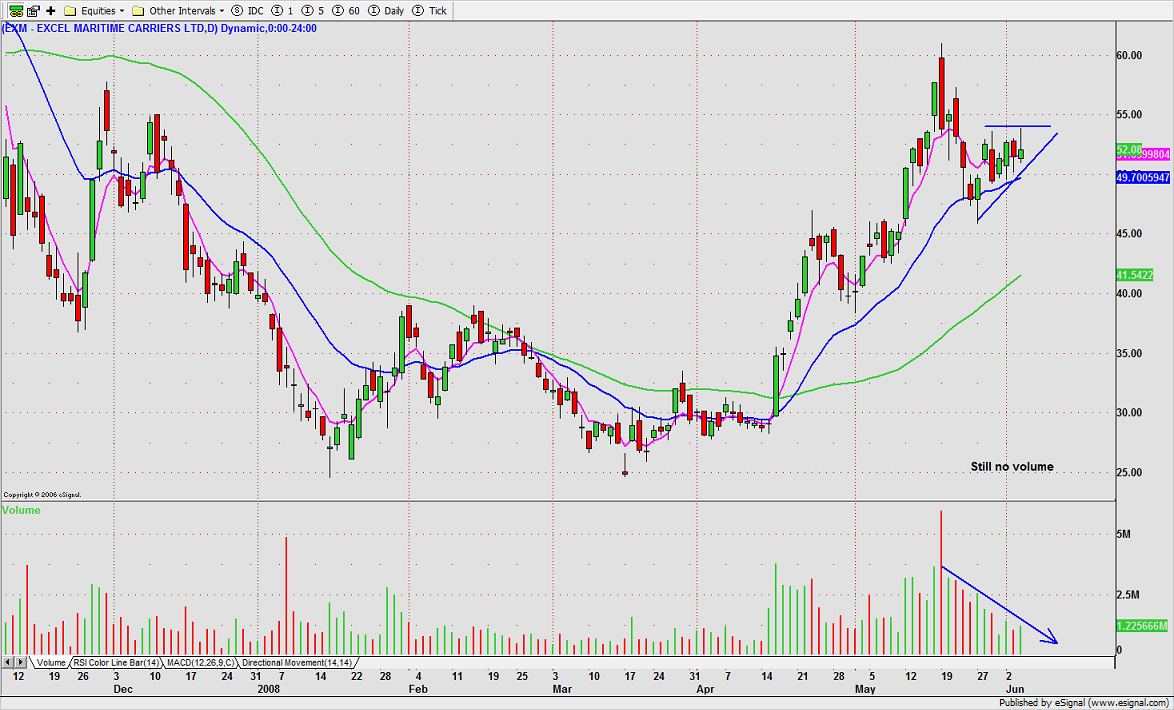The width and height of the screenshot is (1174, 710).
Task: Switch to 60-minute interval
Action: tap(344, 10)
